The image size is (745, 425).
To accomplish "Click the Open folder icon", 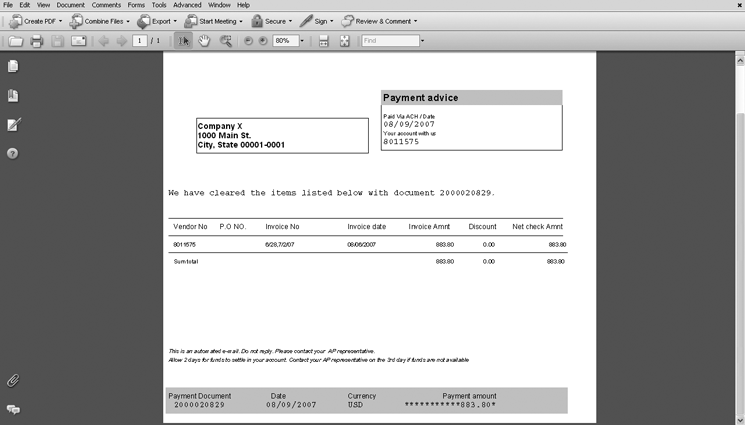I will [x=16, y=41].
